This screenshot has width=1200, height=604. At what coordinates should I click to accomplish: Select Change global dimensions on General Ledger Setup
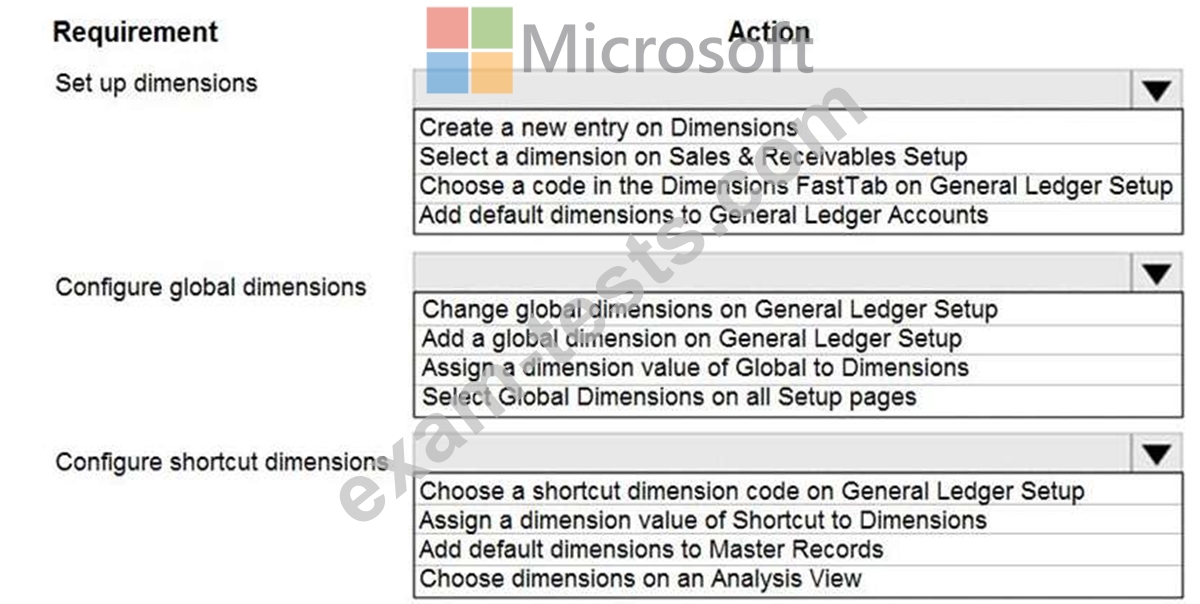[x=798, y=310]
